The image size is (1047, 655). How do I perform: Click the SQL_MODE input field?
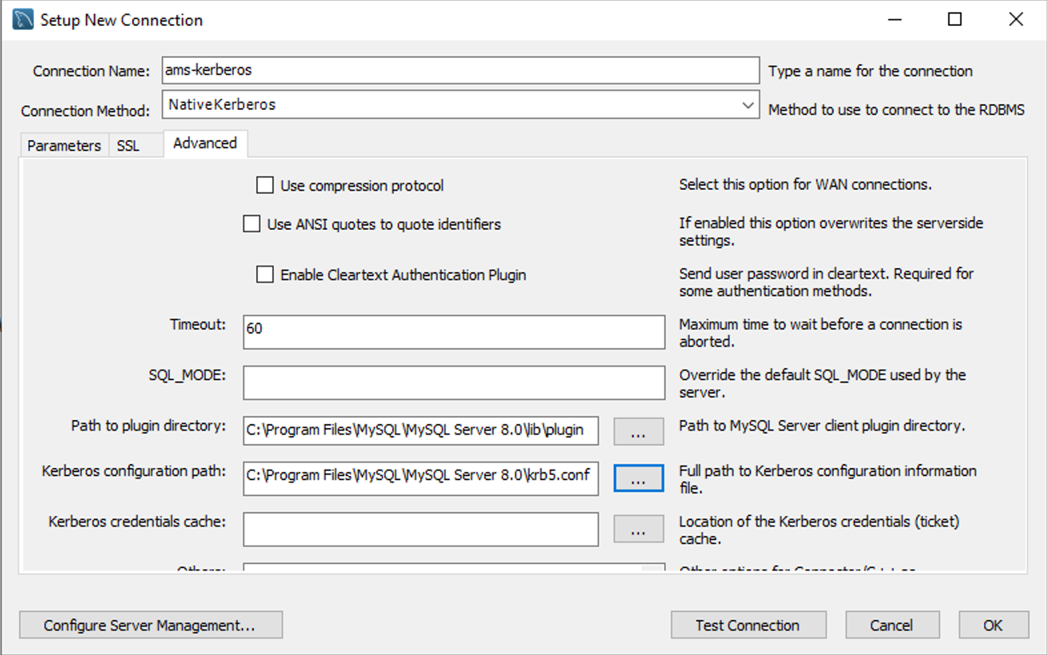[454, 383]
